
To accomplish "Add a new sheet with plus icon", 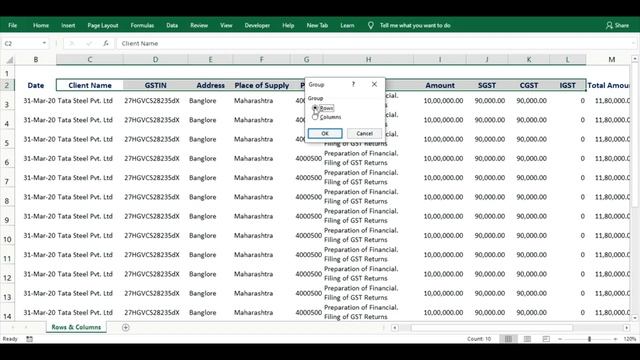I will (126, 327).
